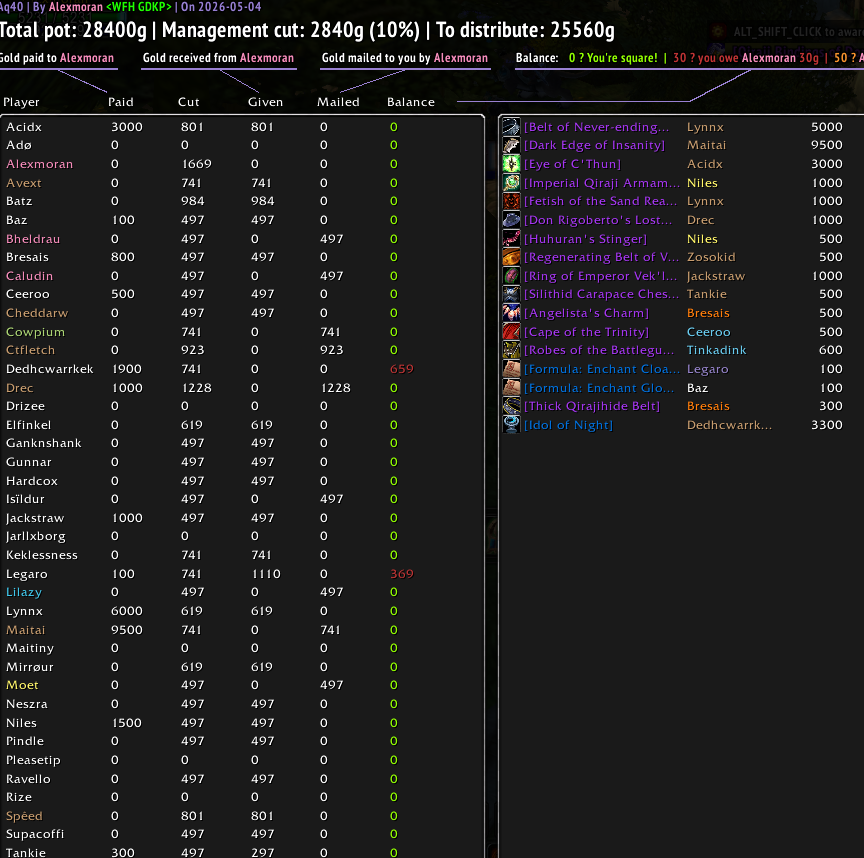Click the Belt of Never-ending item icon
The width and height of the screenshot is (864, 858).
pos(511,127)
